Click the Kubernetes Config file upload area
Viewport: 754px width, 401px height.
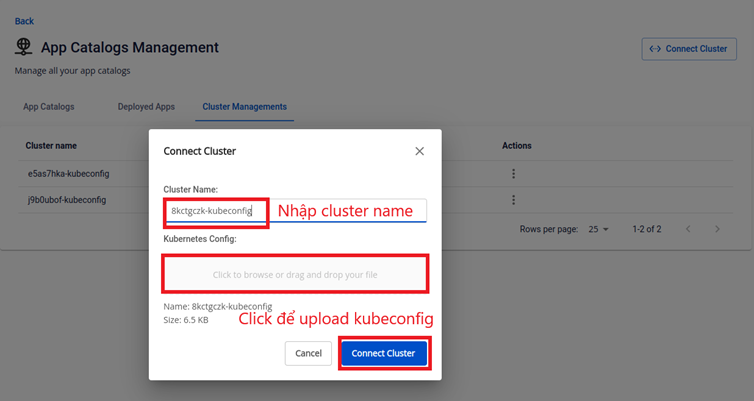[295, 274]
